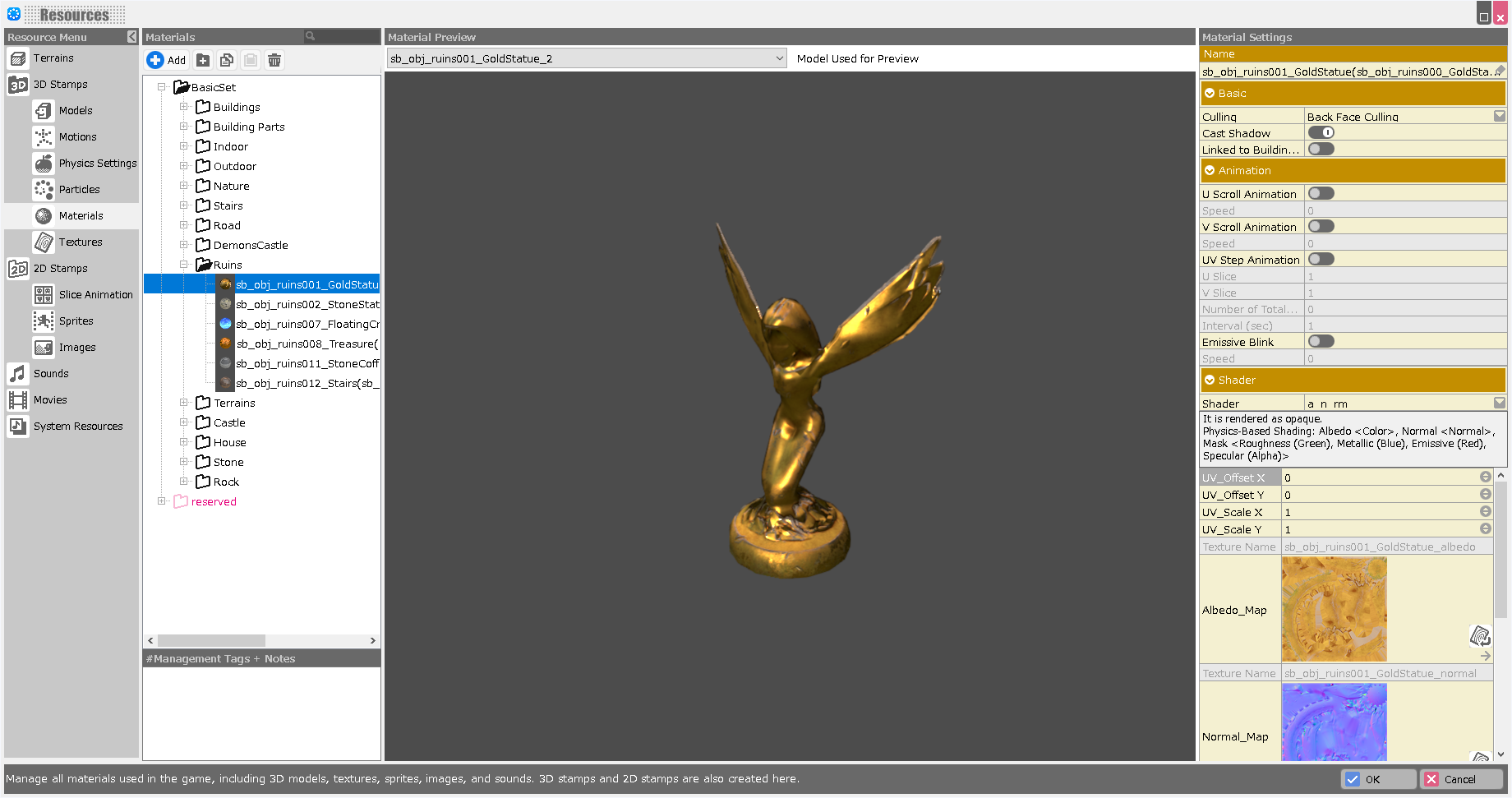Image resolution: width=1512 pixels, height=798 pixels.
Task: Open the Culling dropdown
Action: [x=1499, y=117]
